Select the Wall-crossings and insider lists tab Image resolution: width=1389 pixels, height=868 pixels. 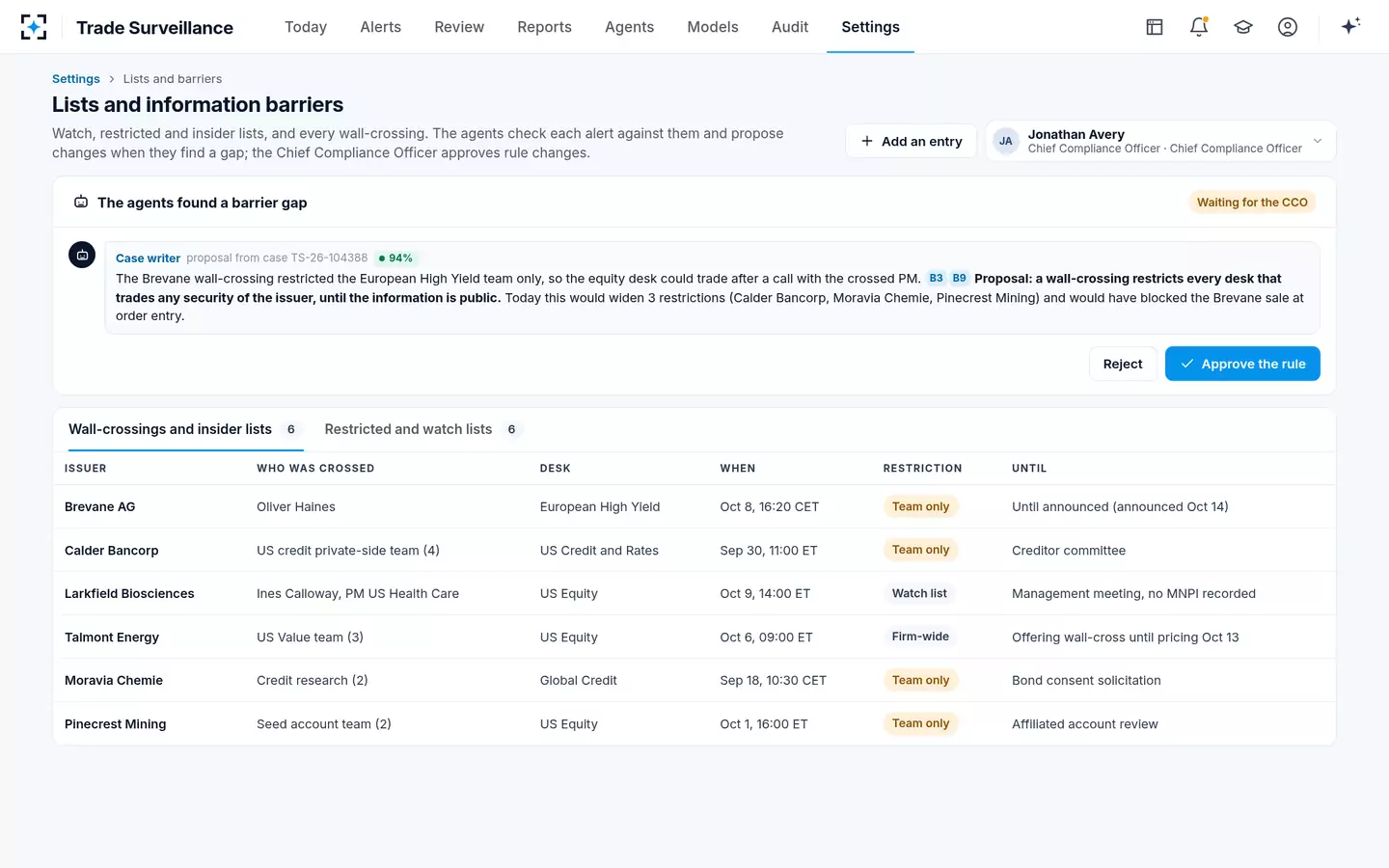pos(185,429)
